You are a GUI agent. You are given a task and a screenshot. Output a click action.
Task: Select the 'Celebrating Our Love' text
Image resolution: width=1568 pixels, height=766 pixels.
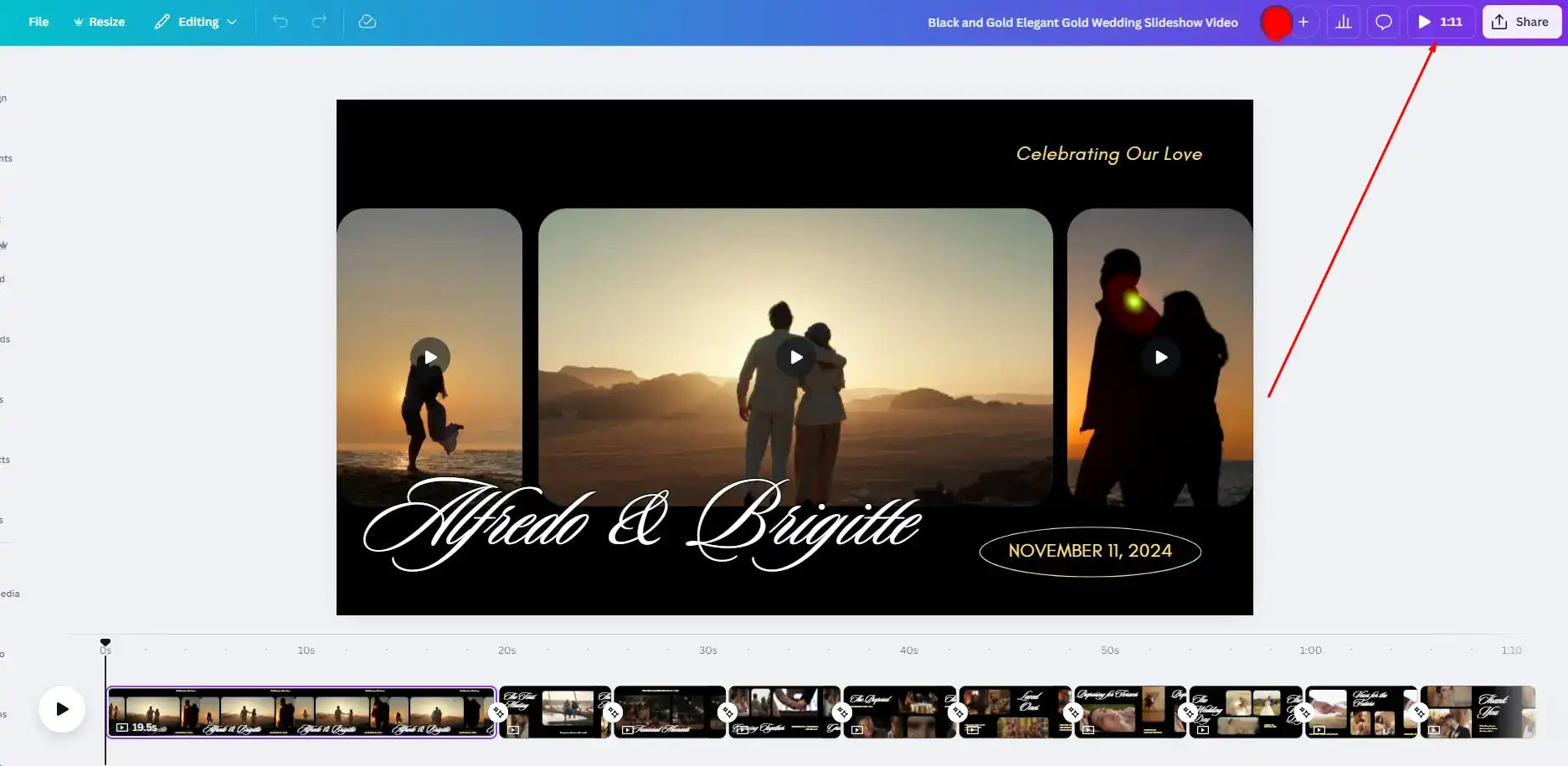[1109, 154]
